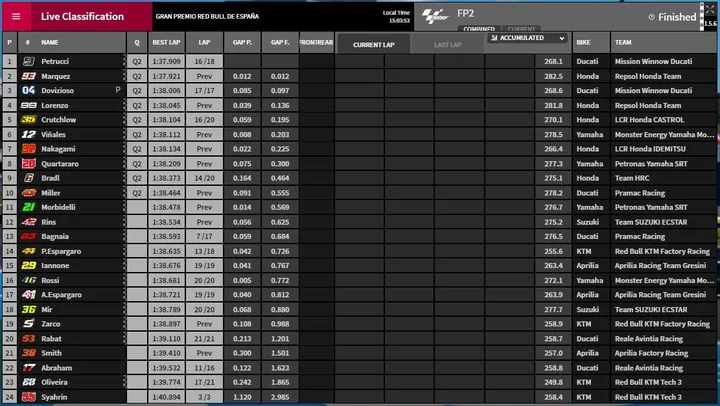Image resolution: width=720 pixels, height=406 pixels.
Task: Click the Finished session status
Action: tap(672, 17)
